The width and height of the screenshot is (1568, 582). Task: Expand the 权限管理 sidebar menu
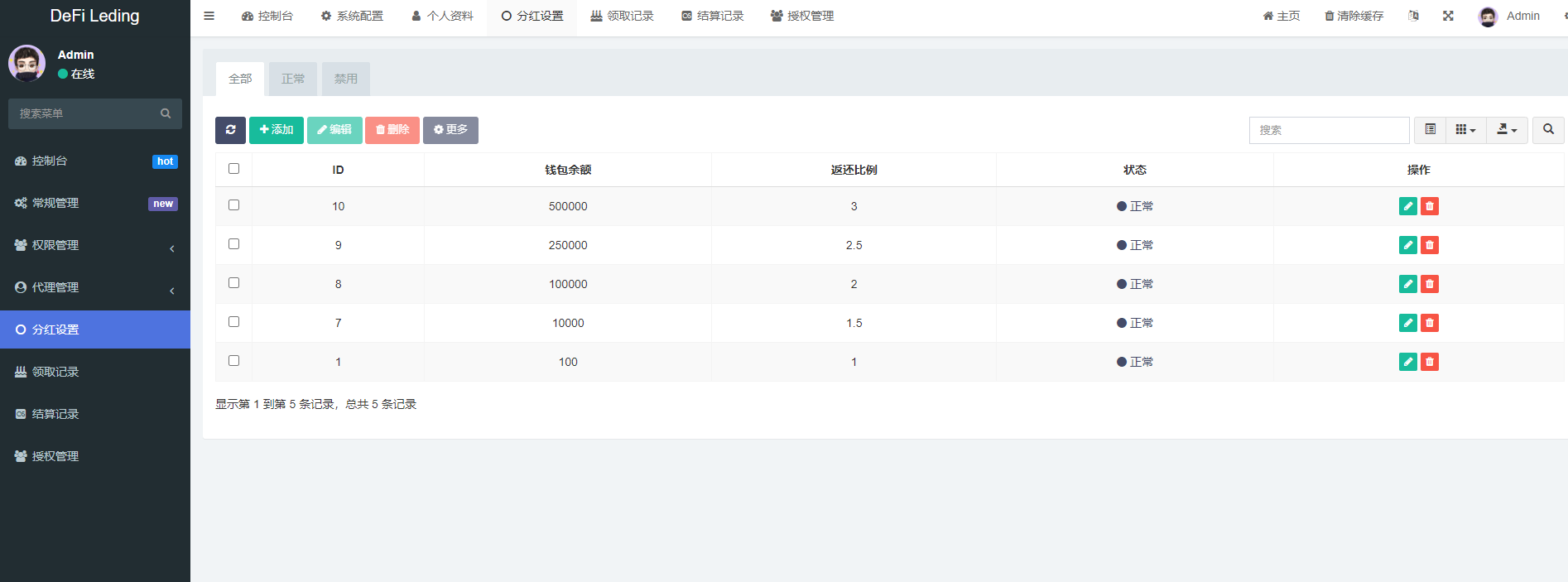click(x=95, y=245)
